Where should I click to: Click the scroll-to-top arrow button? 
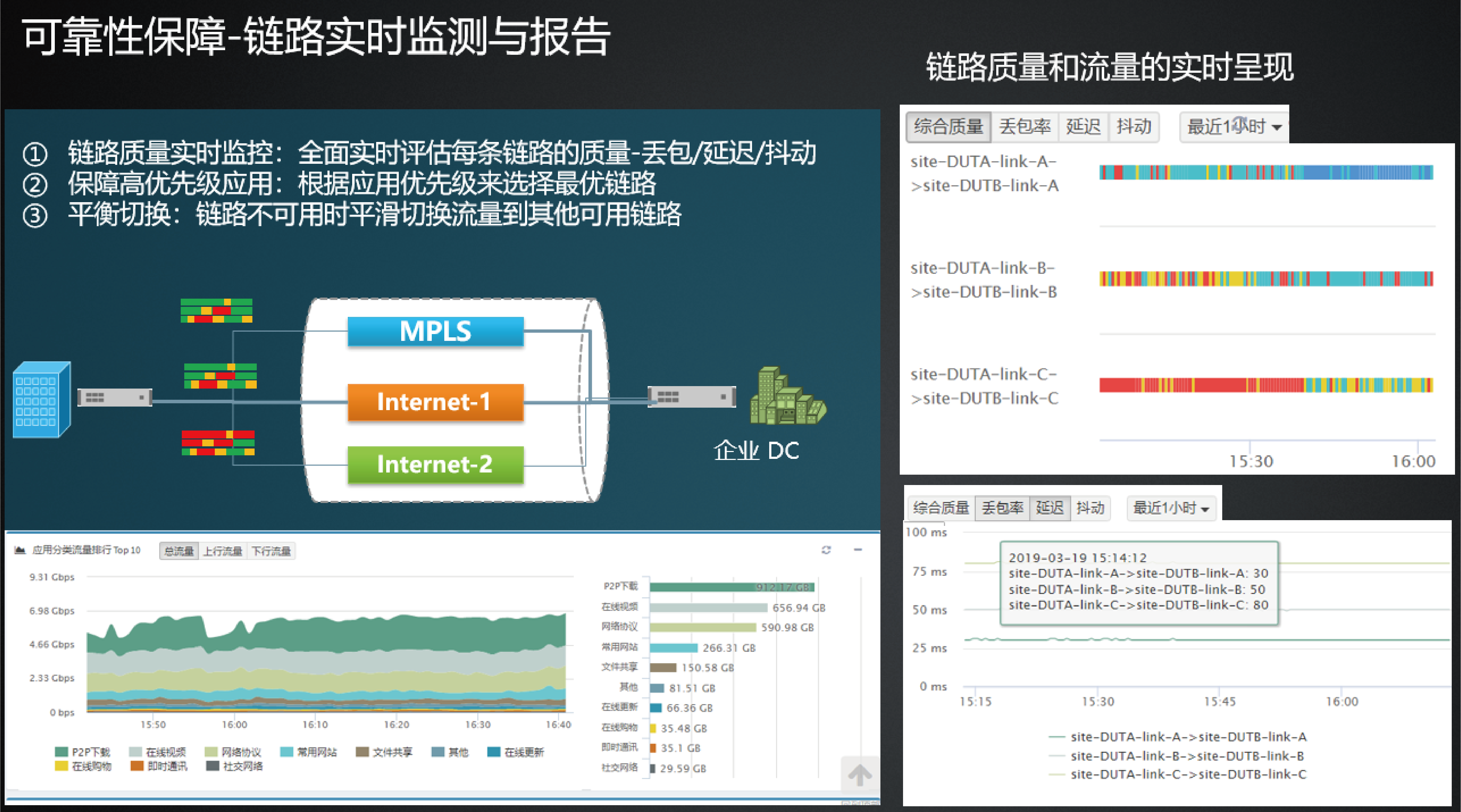[860, 775]
